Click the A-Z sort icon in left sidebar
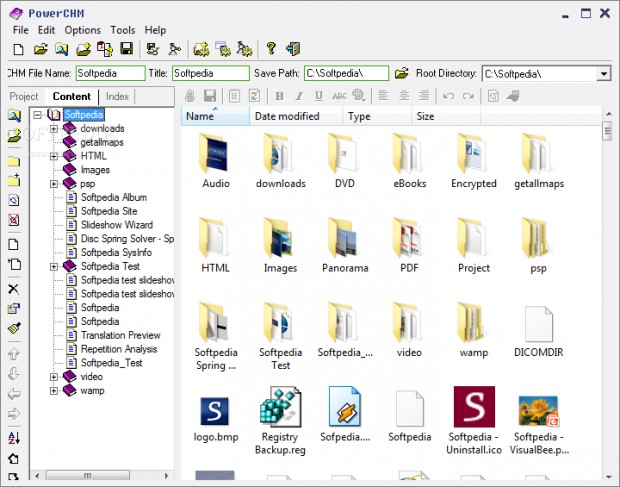620x487 pixels. (13, 438)
